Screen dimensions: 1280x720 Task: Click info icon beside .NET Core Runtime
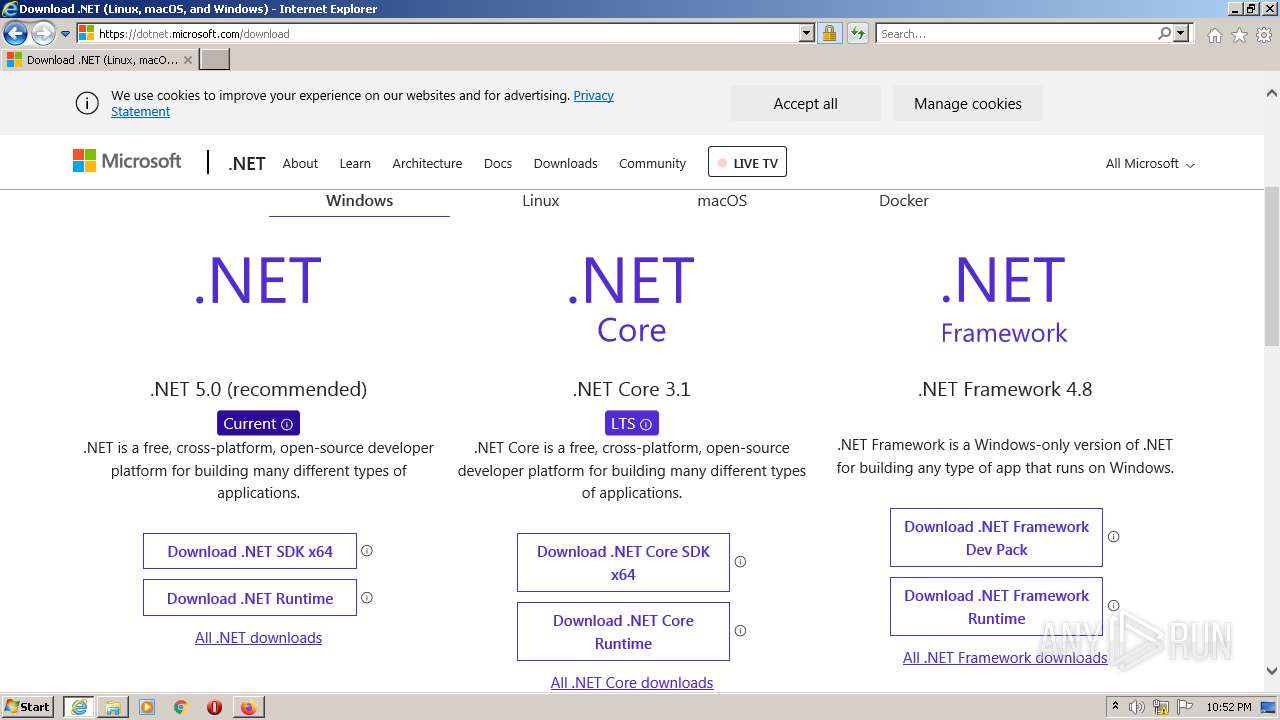[740, 630]
